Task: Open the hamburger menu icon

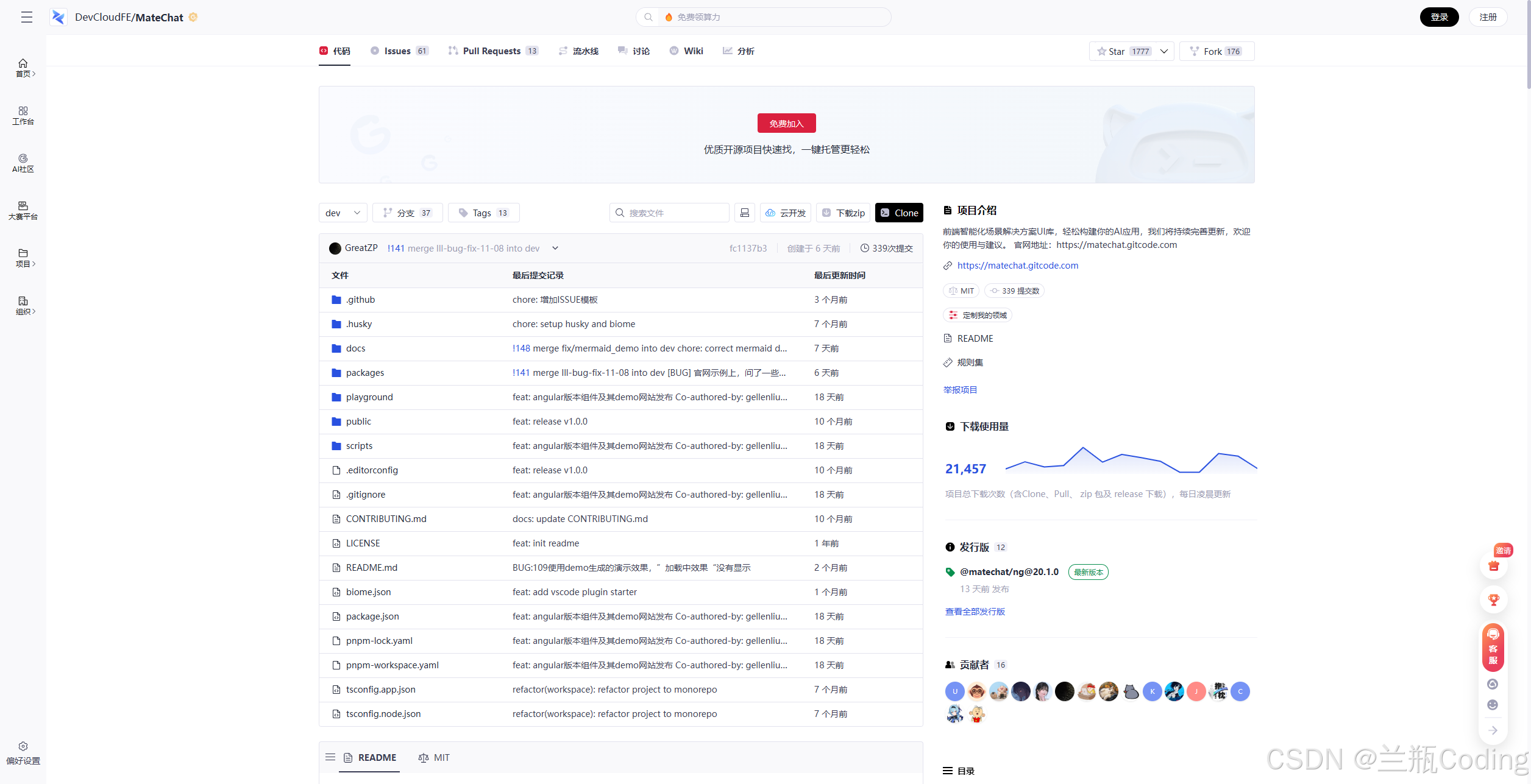Action: (x=26, y=17)
